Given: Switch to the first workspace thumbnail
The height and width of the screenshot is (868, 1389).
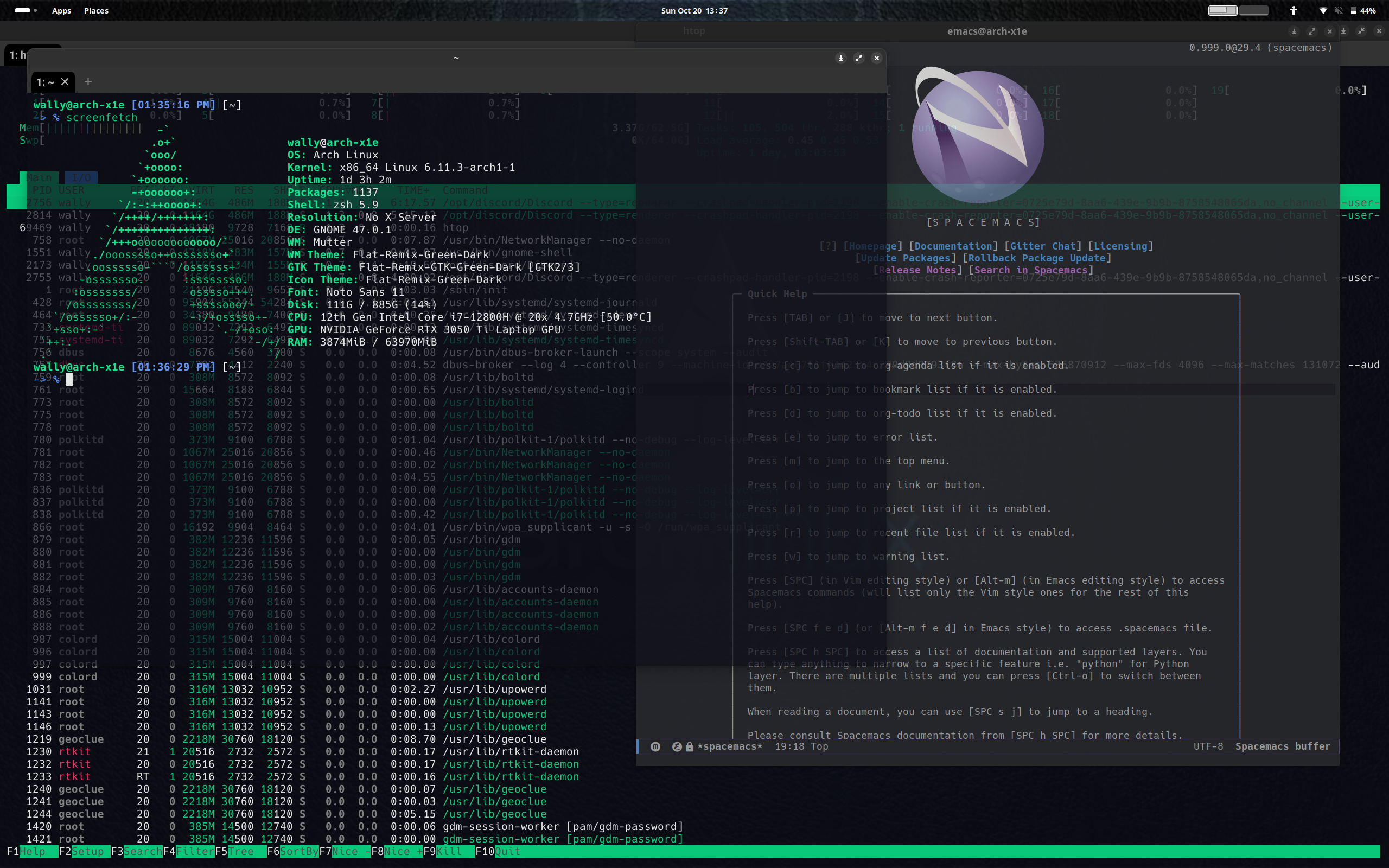Looking at the screenshot, I should pyautogui.click(x=1222, y=10).
